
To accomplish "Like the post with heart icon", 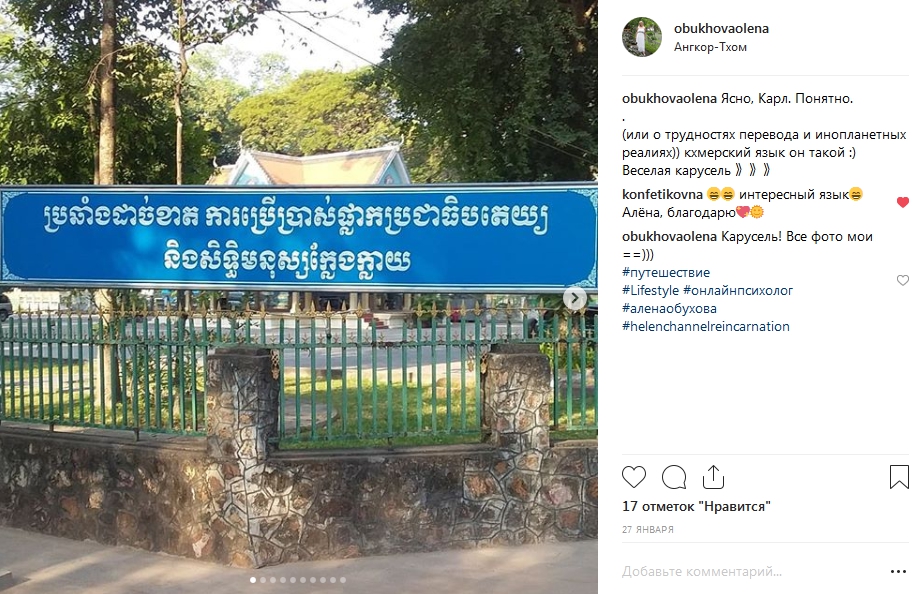I will click(634, 477).
